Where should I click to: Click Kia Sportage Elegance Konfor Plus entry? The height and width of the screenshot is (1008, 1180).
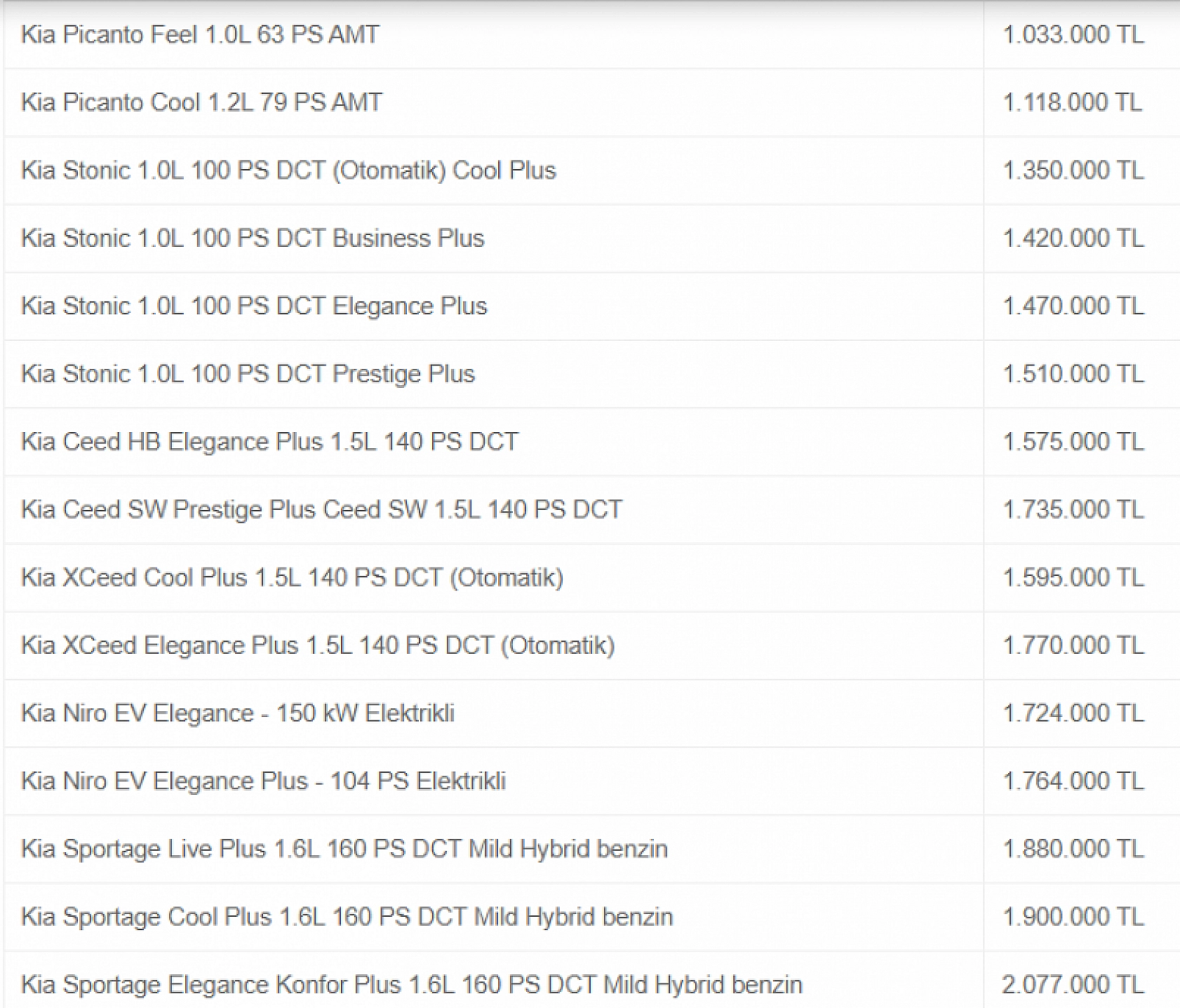(x=411, y=985)
